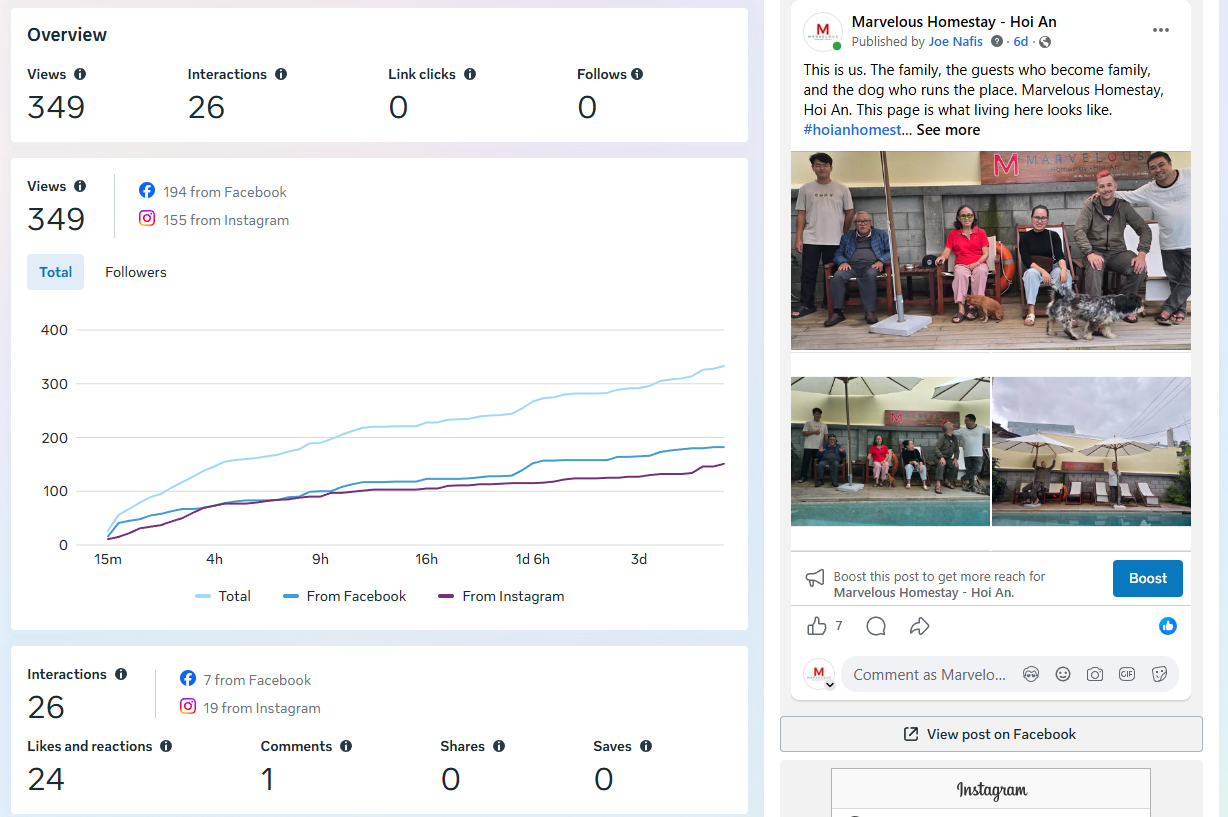Click the Marvelous Homestay page avatar in post header
Viewport: 1228px width, 817px height.
[x=823, y=32]
